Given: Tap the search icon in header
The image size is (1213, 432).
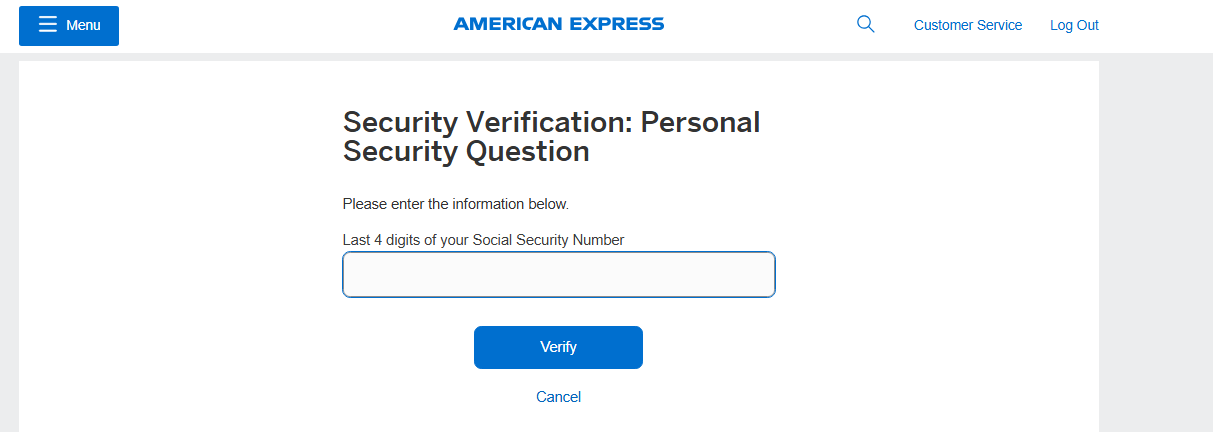Looking at the screenshot, I should coord(866,25).
